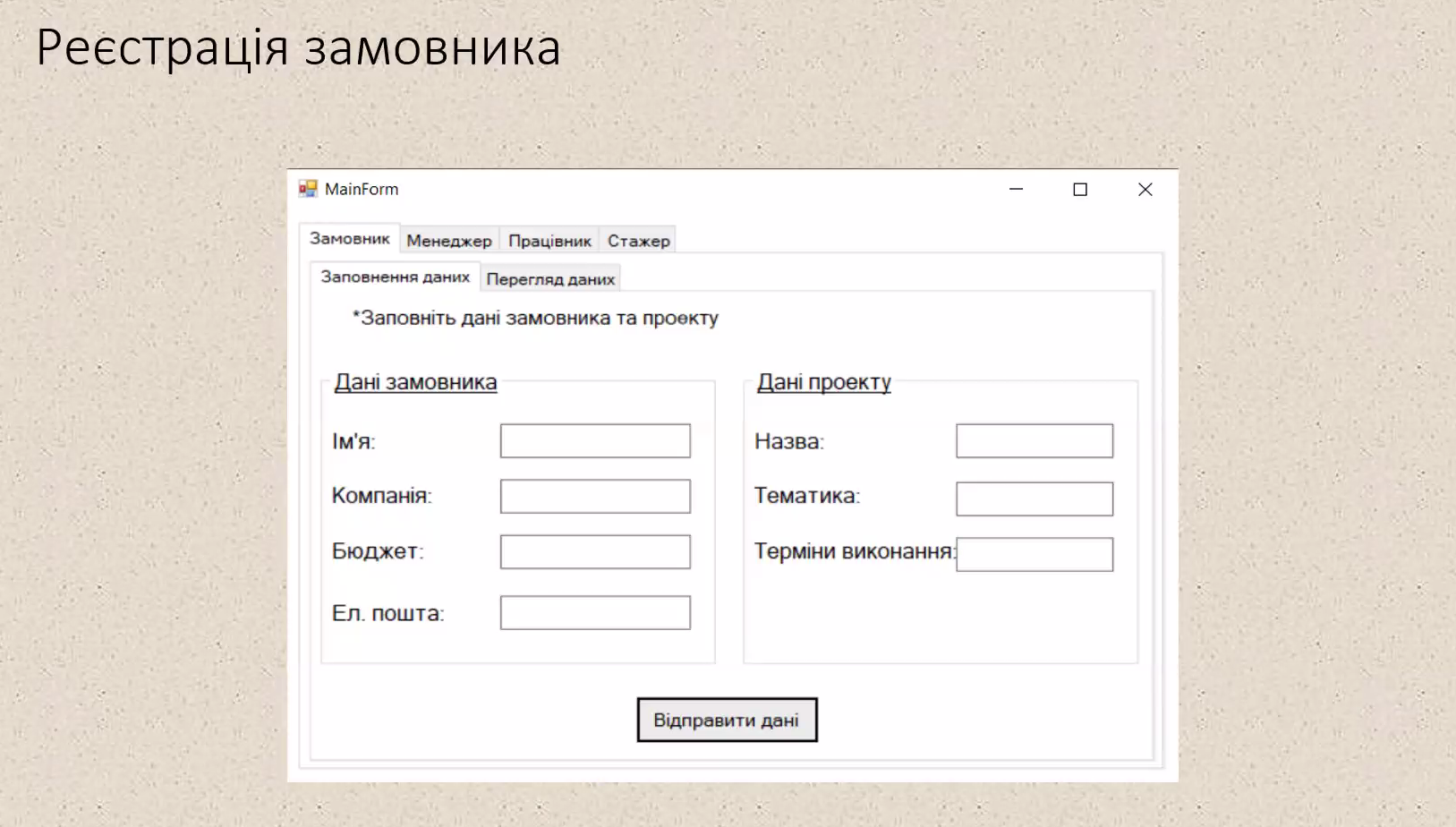Viewport: 1456px width, 827px height.
Task: Focus the Компанія text box
Action: pyautogui.click(x=595, y=497)
